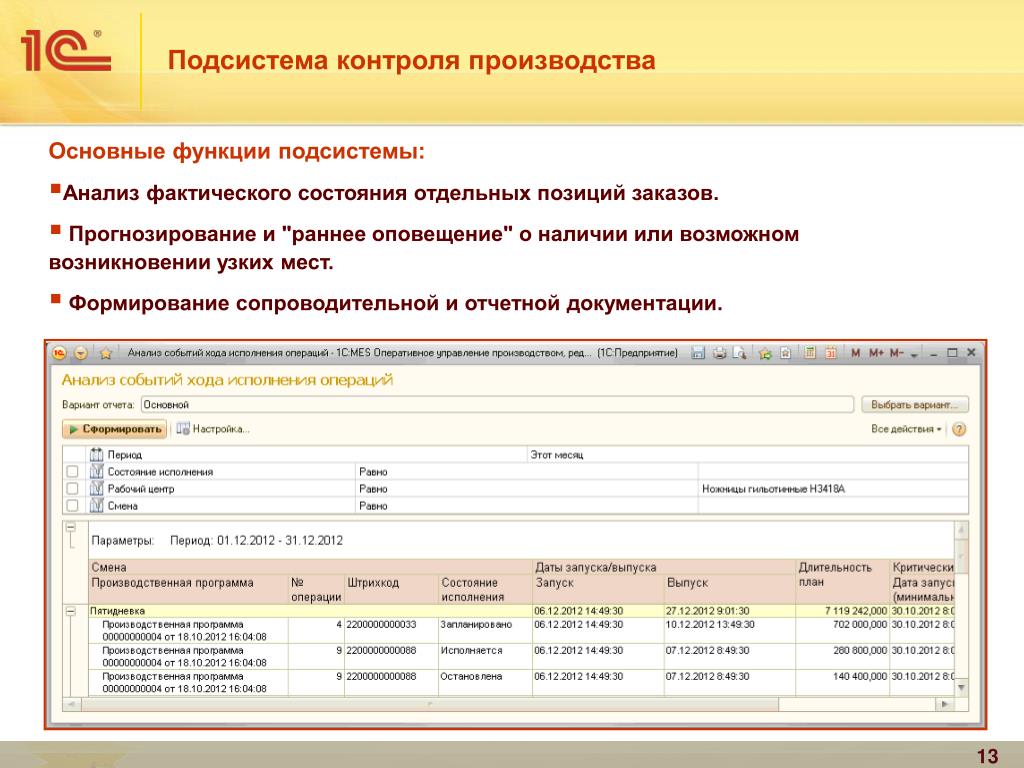Click the save (floppy disk) icon
The width and height of the screenshot is (1024, 768).
click(699, 353)
